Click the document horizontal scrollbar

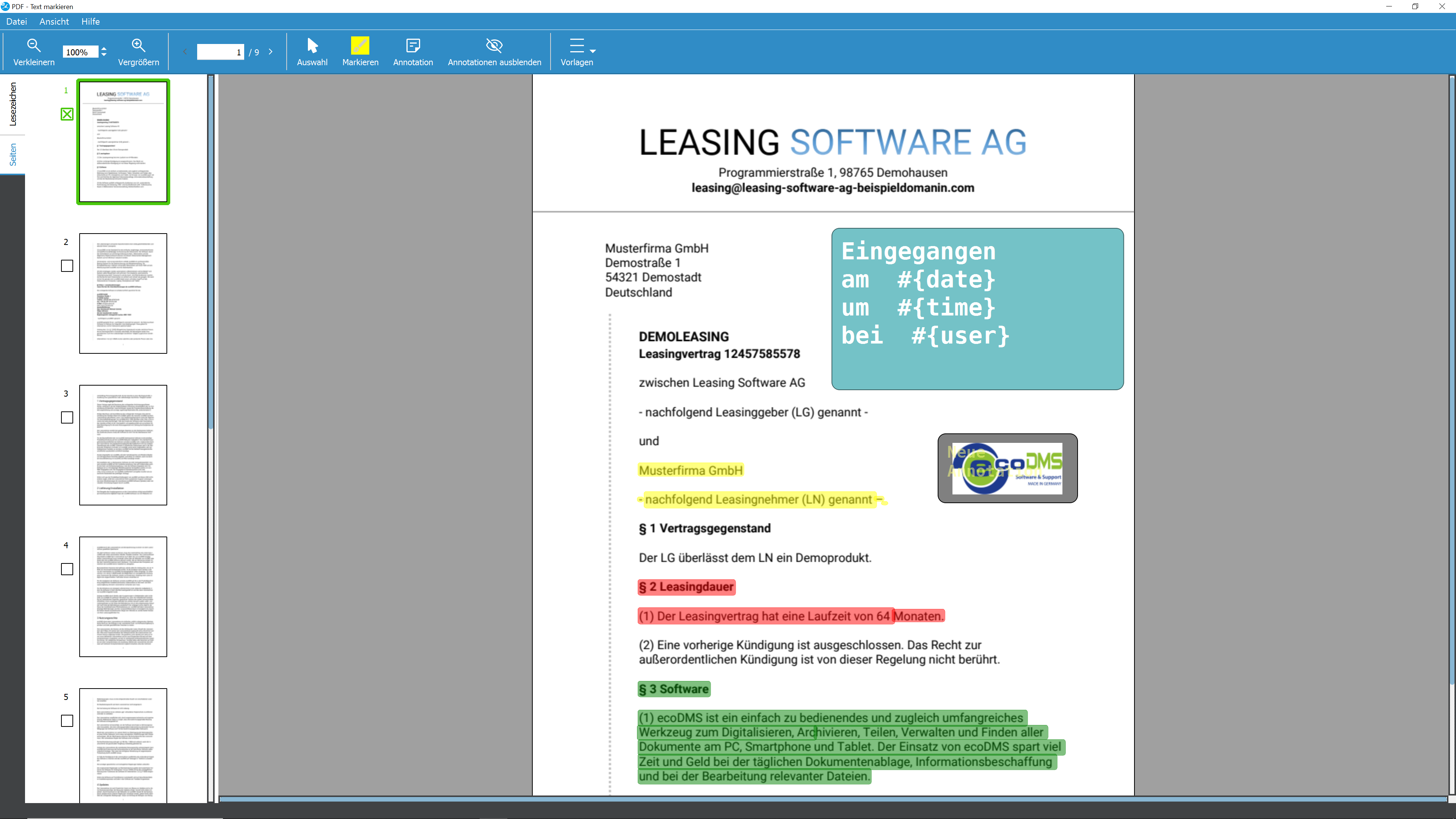pyautogui.click(x=833, y=799)
